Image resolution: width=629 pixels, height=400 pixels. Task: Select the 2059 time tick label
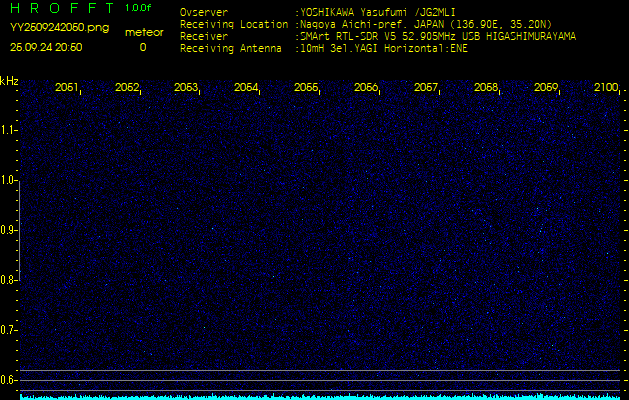point(546,88)
